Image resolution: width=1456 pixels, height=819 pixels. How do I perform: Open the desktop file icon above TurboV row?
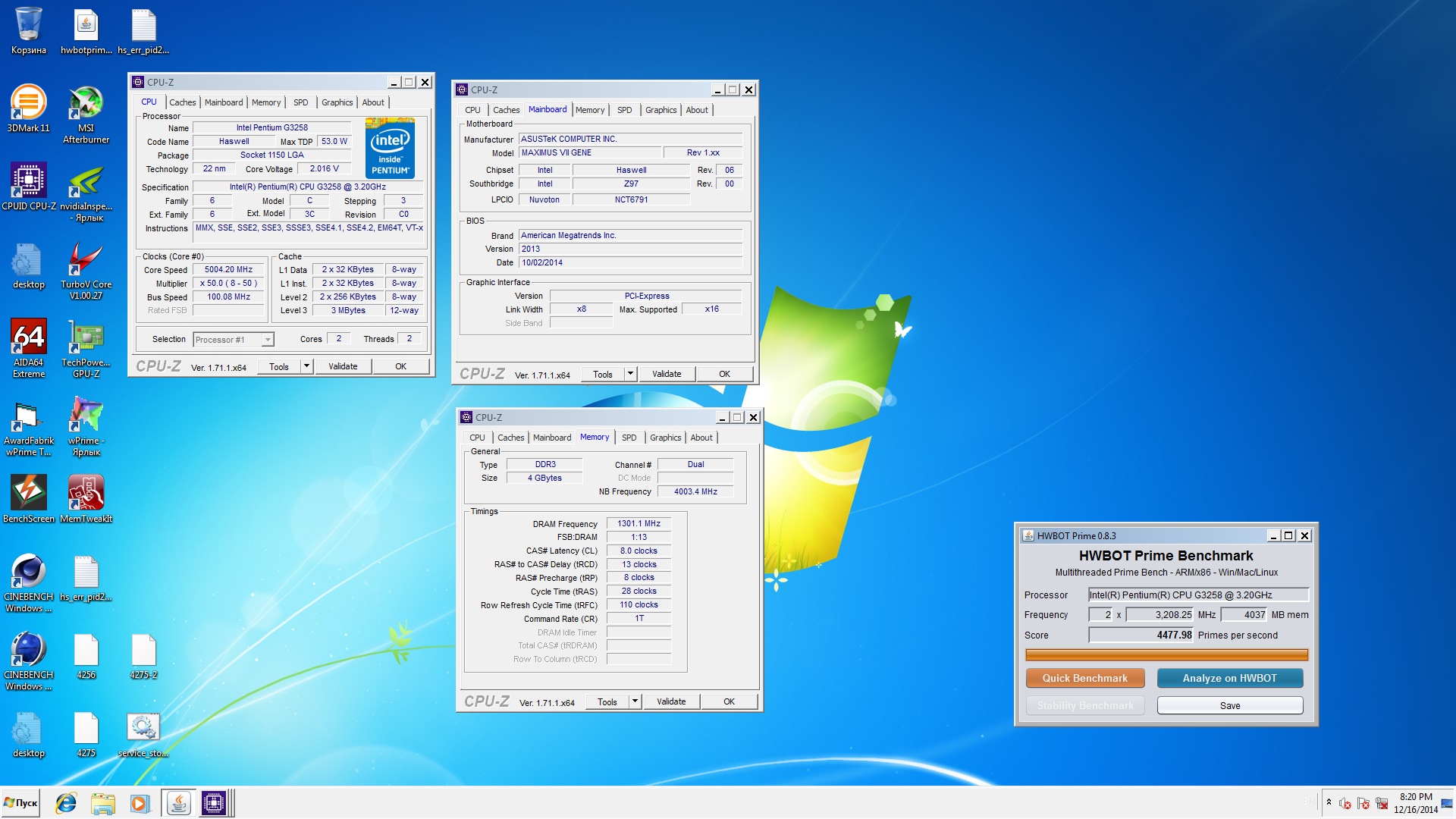[29, 265]
